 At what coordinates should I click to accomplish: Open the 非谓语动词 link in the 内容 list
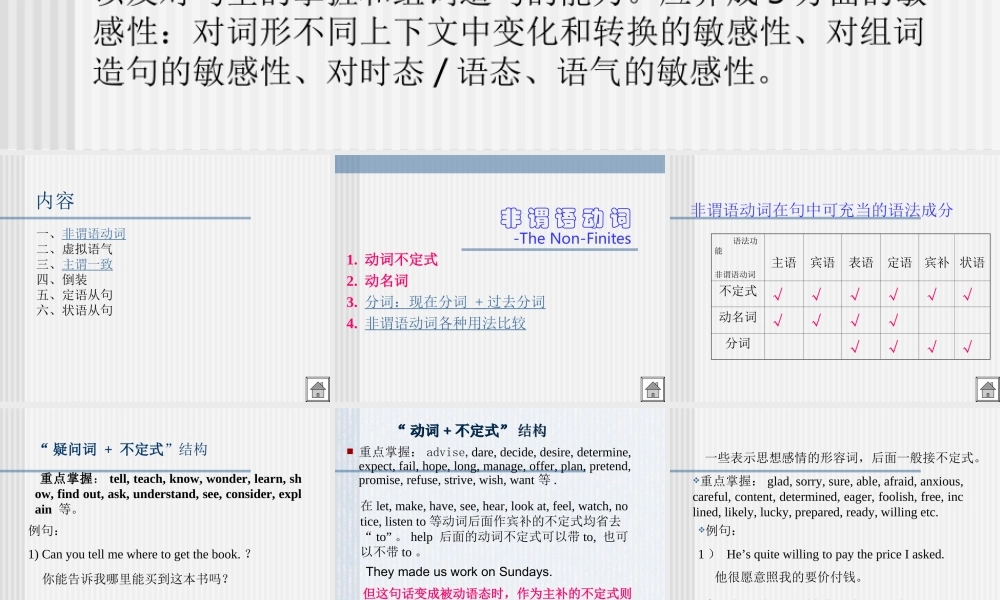94,234
